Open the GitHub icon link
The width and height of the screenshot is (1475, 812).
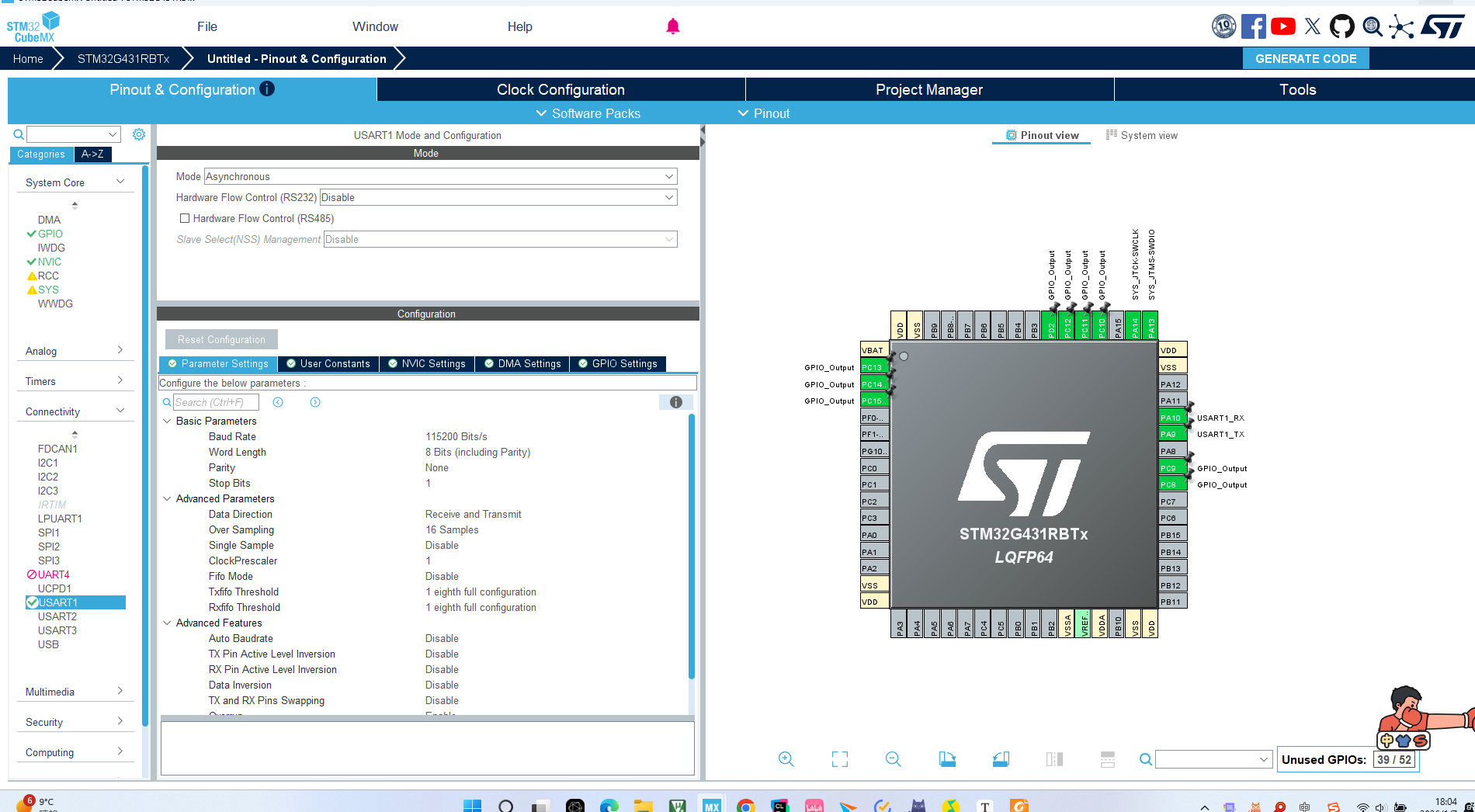1342,26
